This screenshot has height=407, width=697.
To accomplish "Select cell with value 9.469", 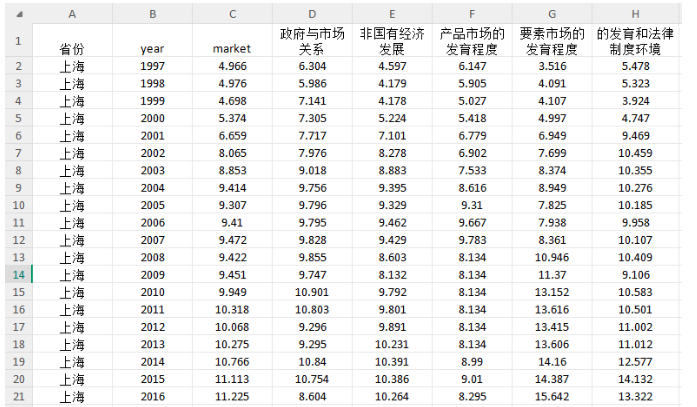I will tap(636, 136).
